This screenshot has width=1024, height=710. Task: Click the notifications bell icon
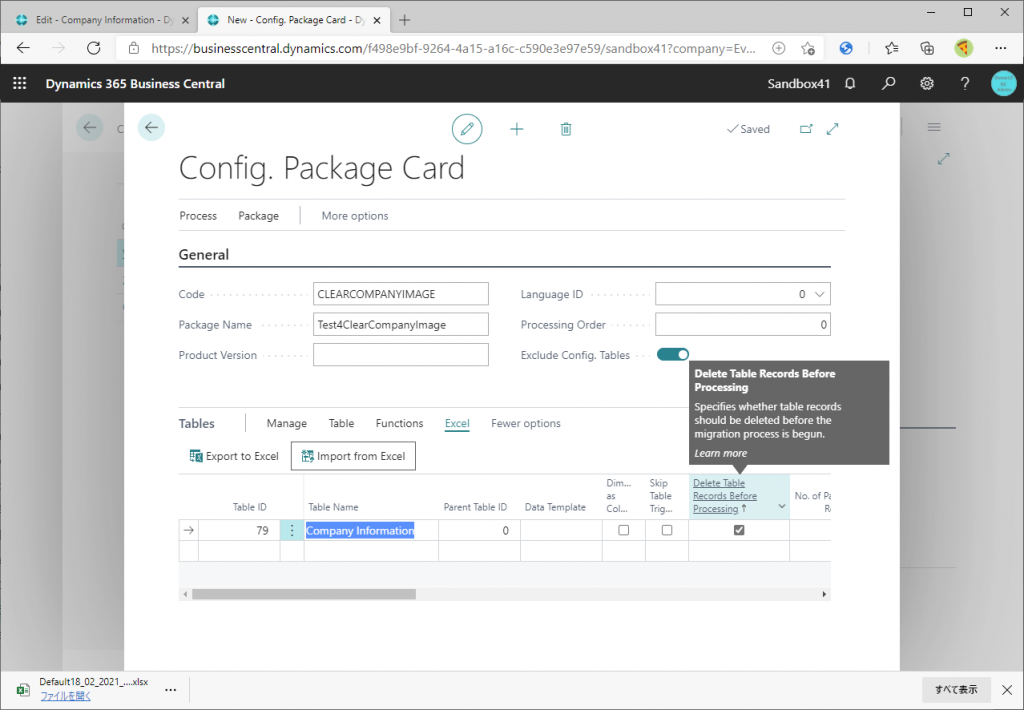[x=850, y=83]
